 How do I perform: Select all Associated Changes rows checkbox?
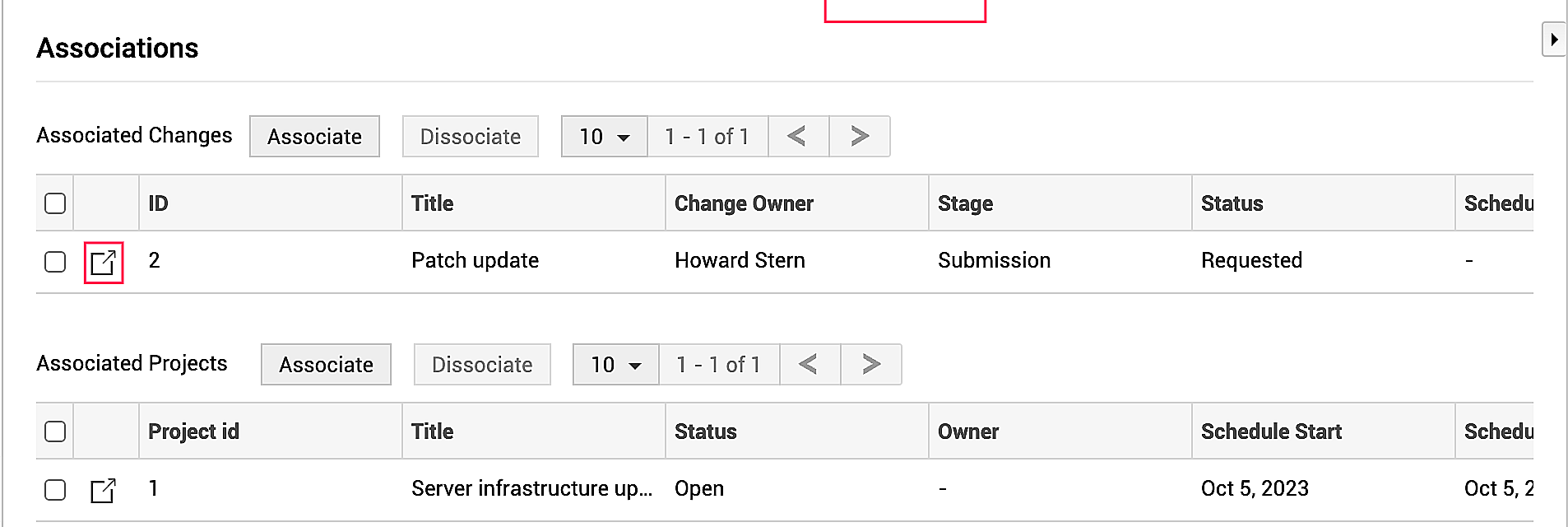55,203
